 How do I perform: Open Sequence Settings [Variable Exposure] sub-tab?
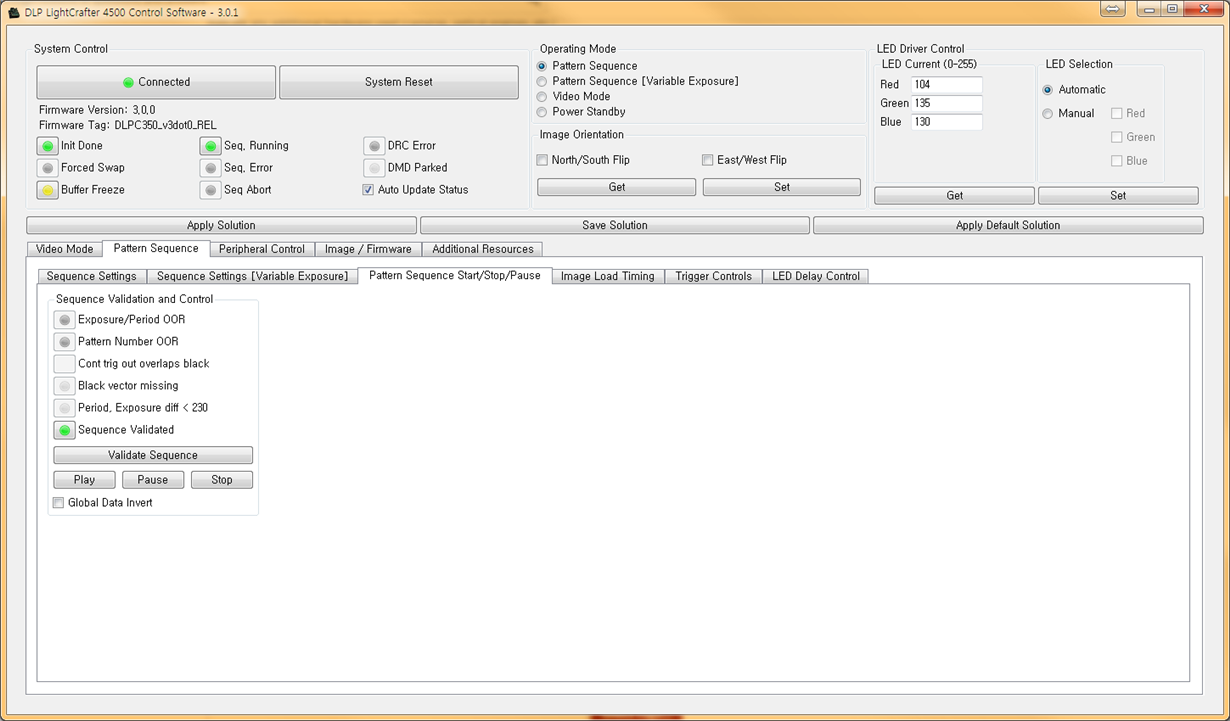(x=252, y=276)
